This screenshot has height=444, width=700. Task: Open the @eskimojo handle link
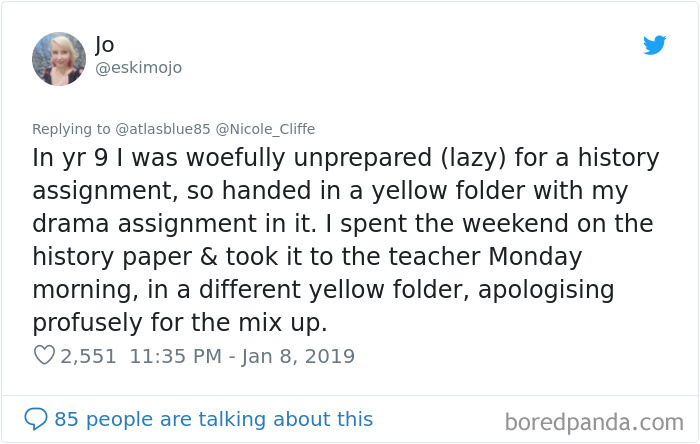(138, 68)
